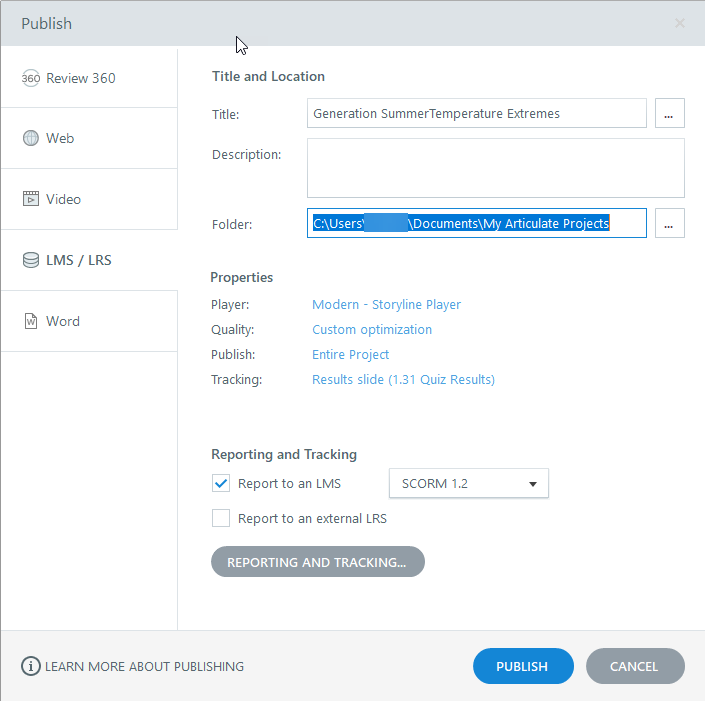Open Results slide tracking link
The width and height of the screenshot is (705, 701).
403,379
